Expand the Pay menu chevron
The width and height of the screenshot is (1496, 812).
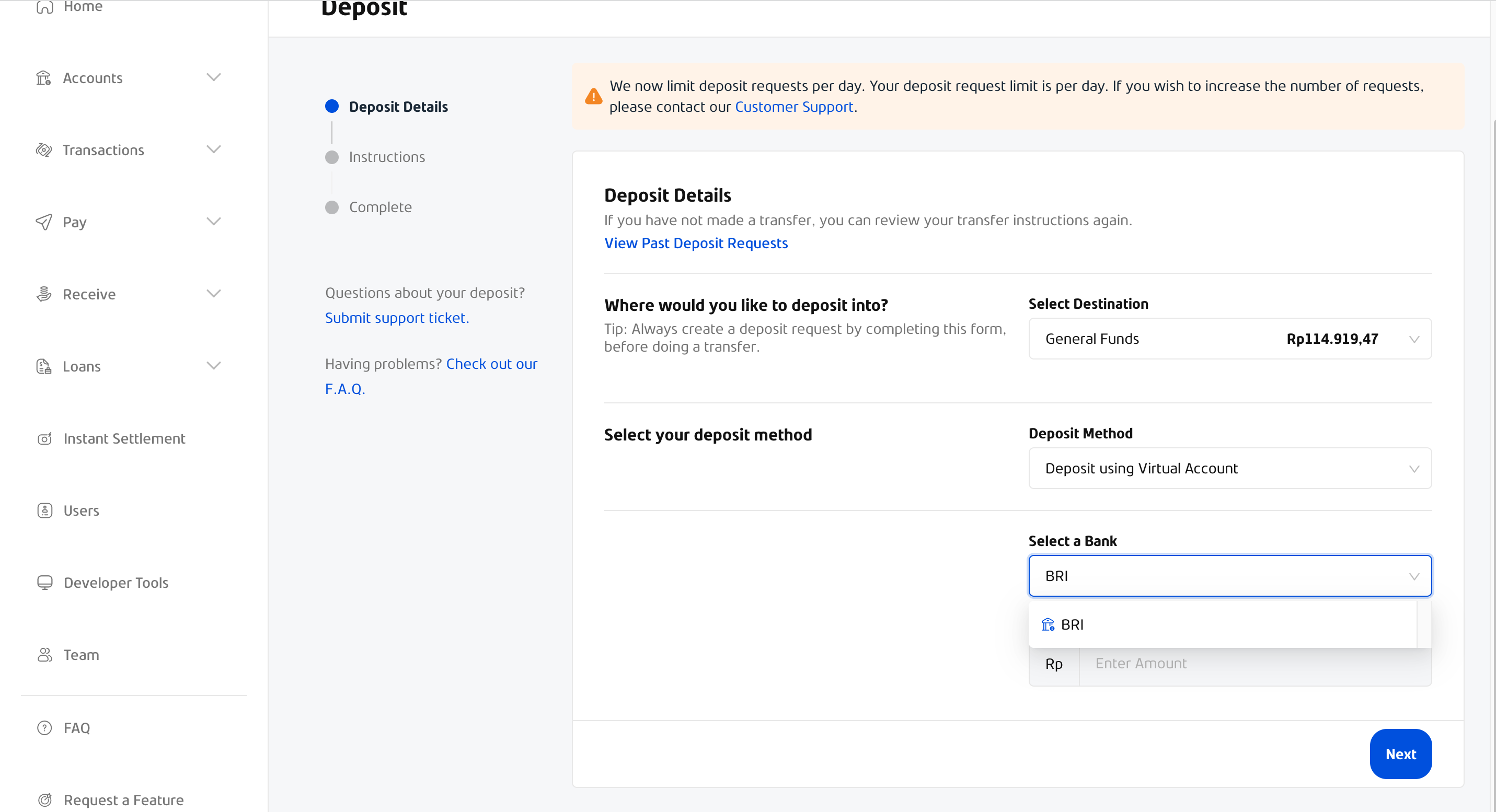click(x=214, y=221)
